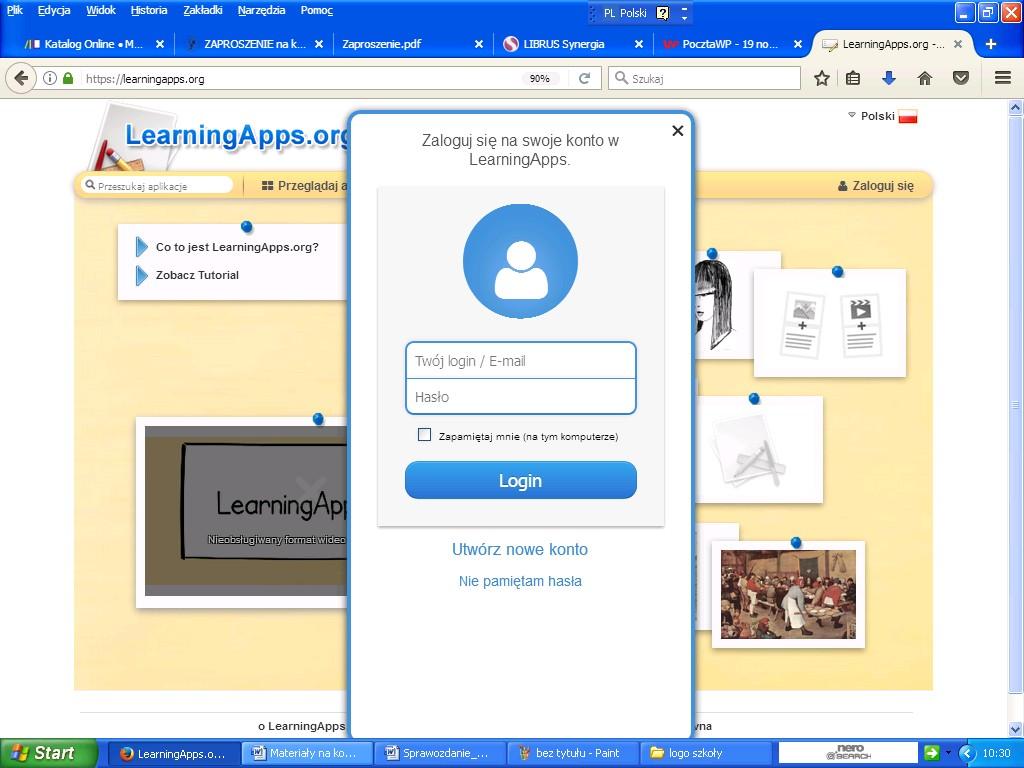Open the Firefox hamburger menu
Screen dimensions: 1024x768
coord(1003,78)
